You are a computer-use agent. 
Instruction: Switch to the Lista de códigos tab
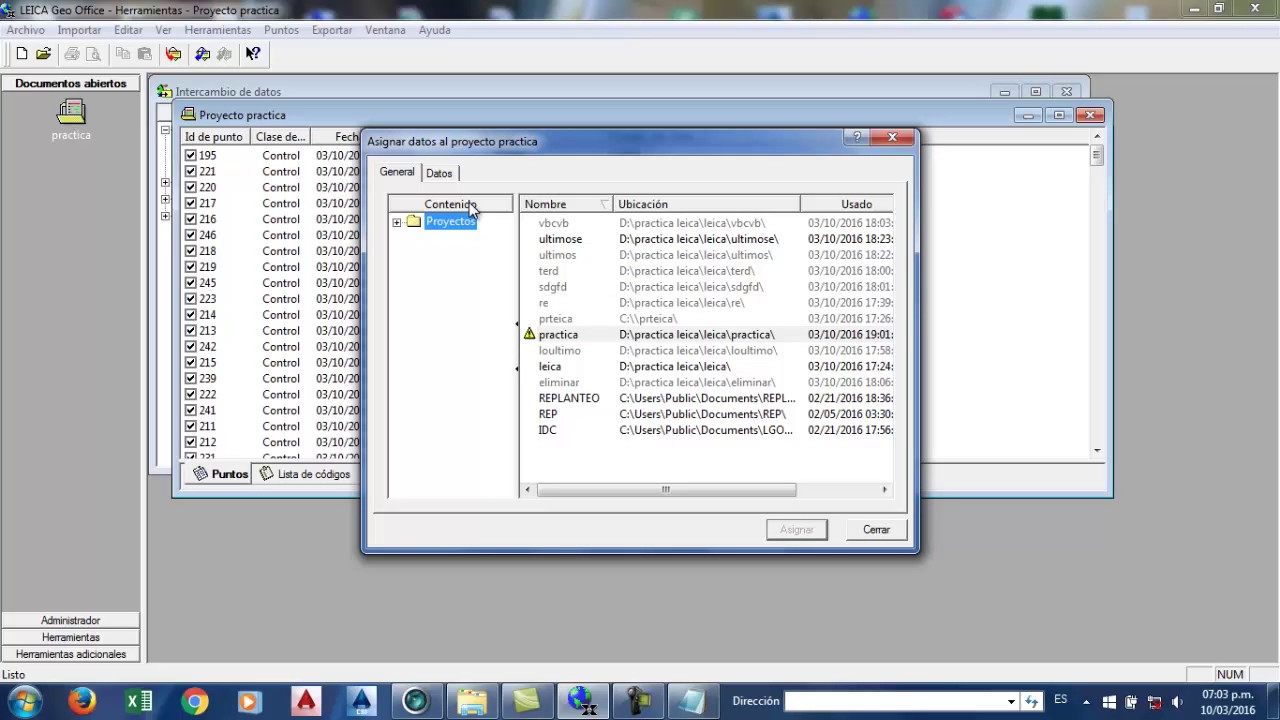pyautogui.click(x=305, y=474)
